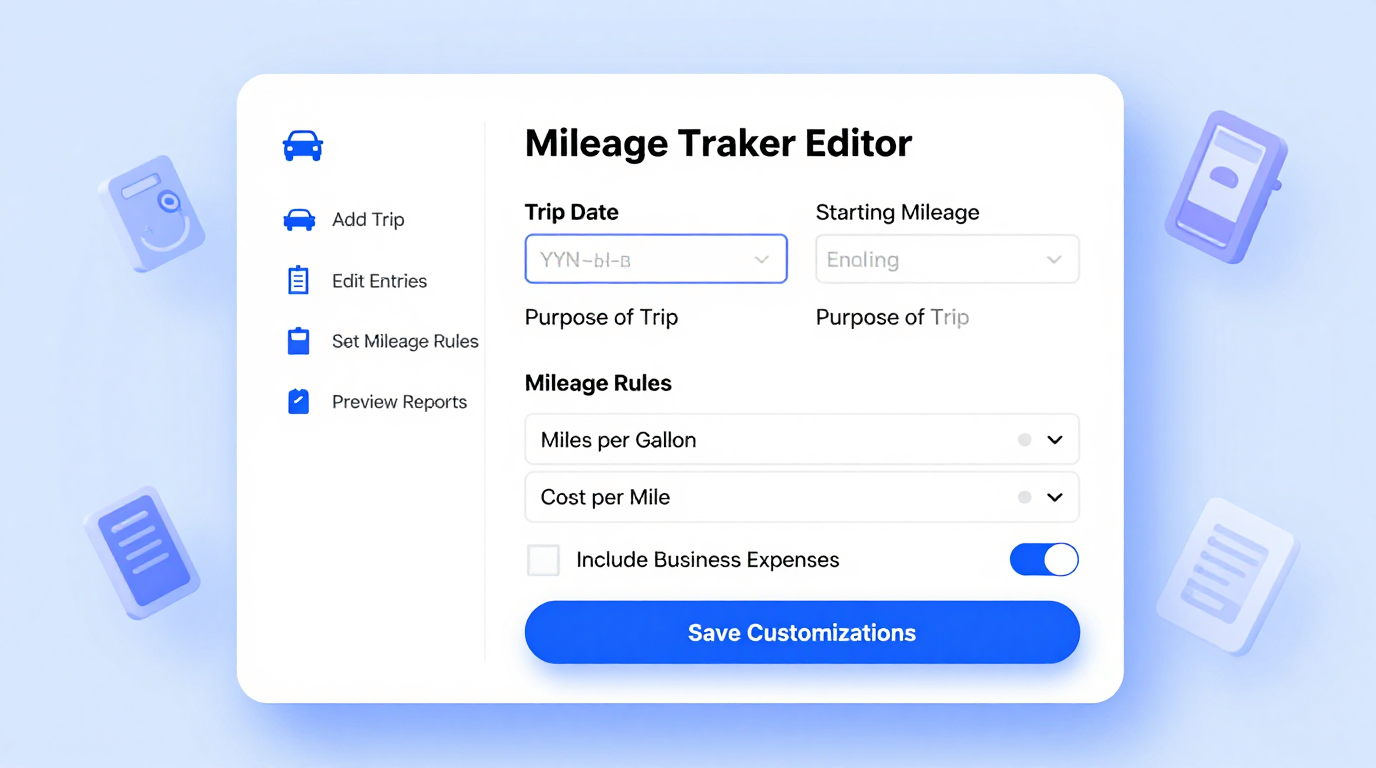Screen dimensions: 1376x768
Task: Open Preview Reports from the sidebar
Action: pyautogui.click(x=398, y=401)
